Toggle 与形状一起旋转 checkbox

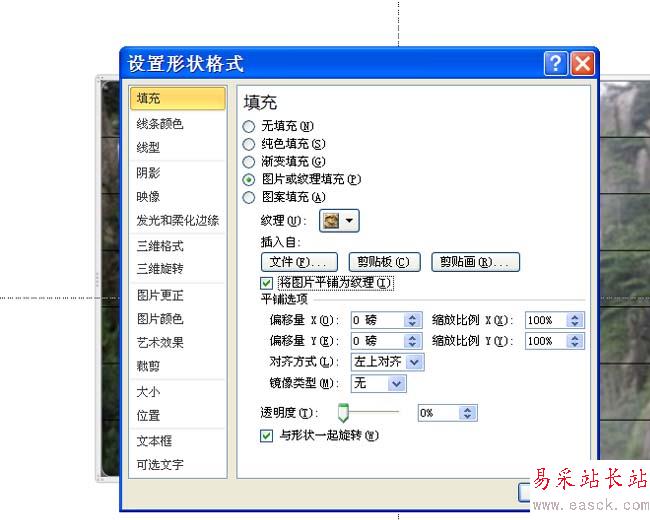click(266, 436)
